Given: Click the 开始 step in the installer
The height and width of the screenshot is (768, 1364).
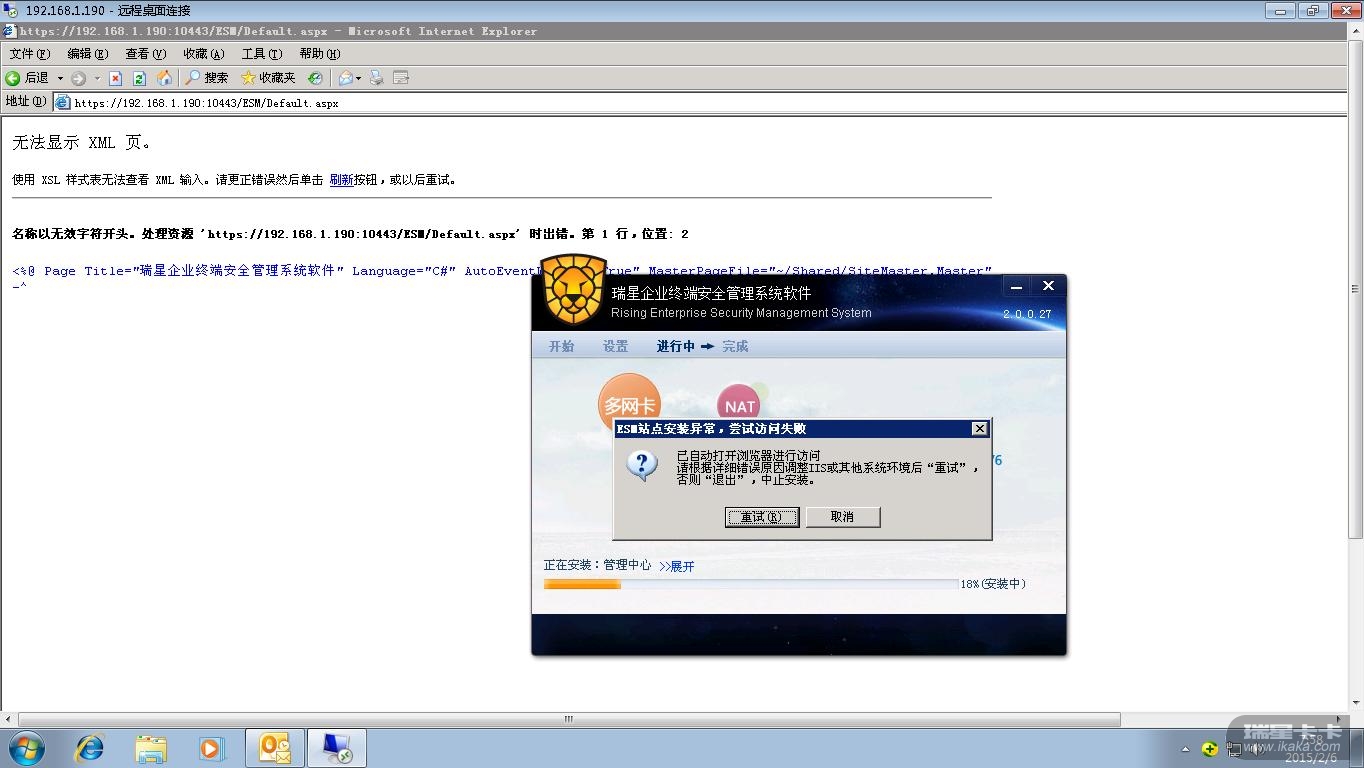Looking at the screenshot, I should tap(561, 346).
